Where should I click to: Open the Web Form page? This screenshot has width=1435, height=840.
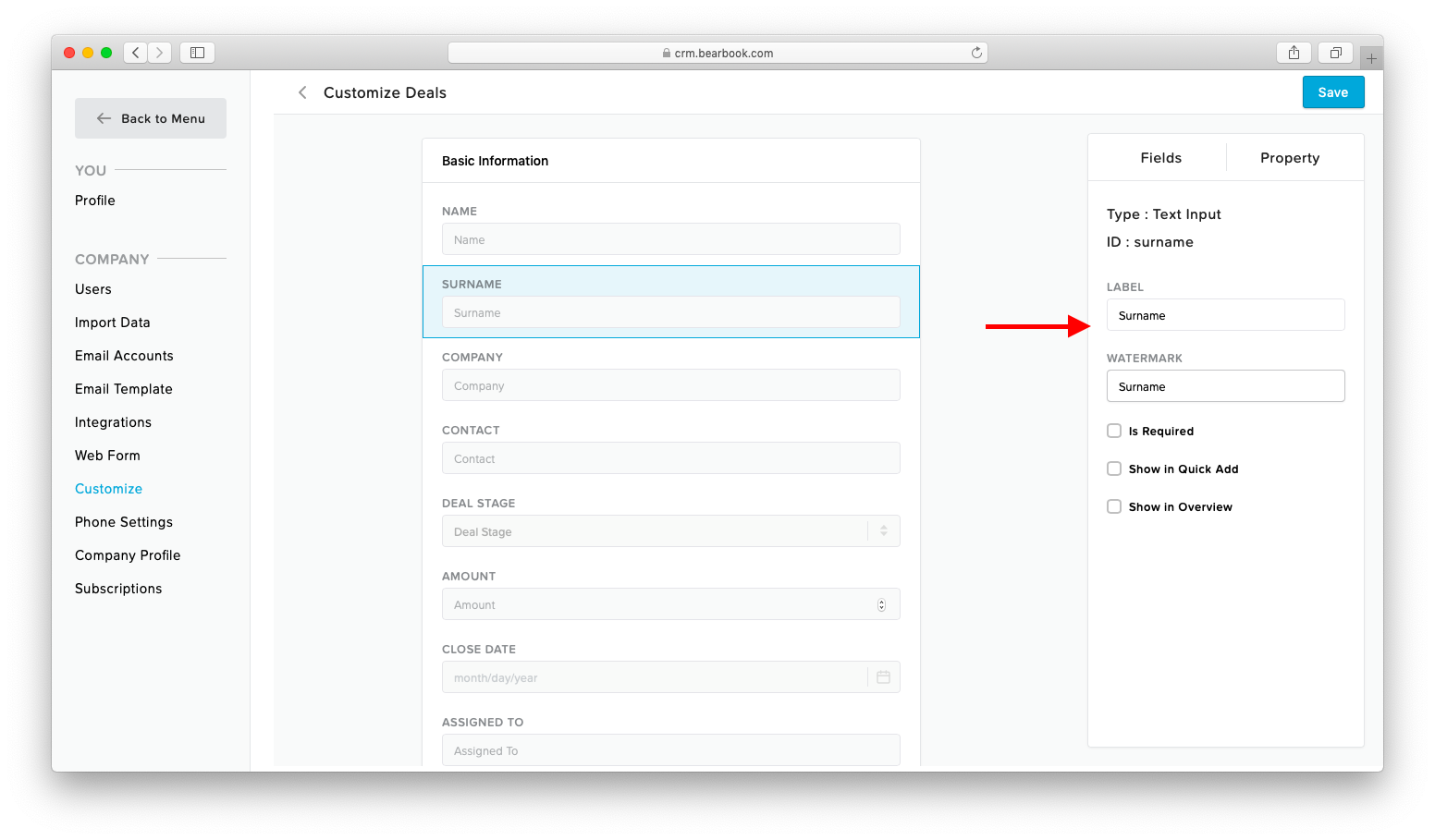click(x=107, y=456)
